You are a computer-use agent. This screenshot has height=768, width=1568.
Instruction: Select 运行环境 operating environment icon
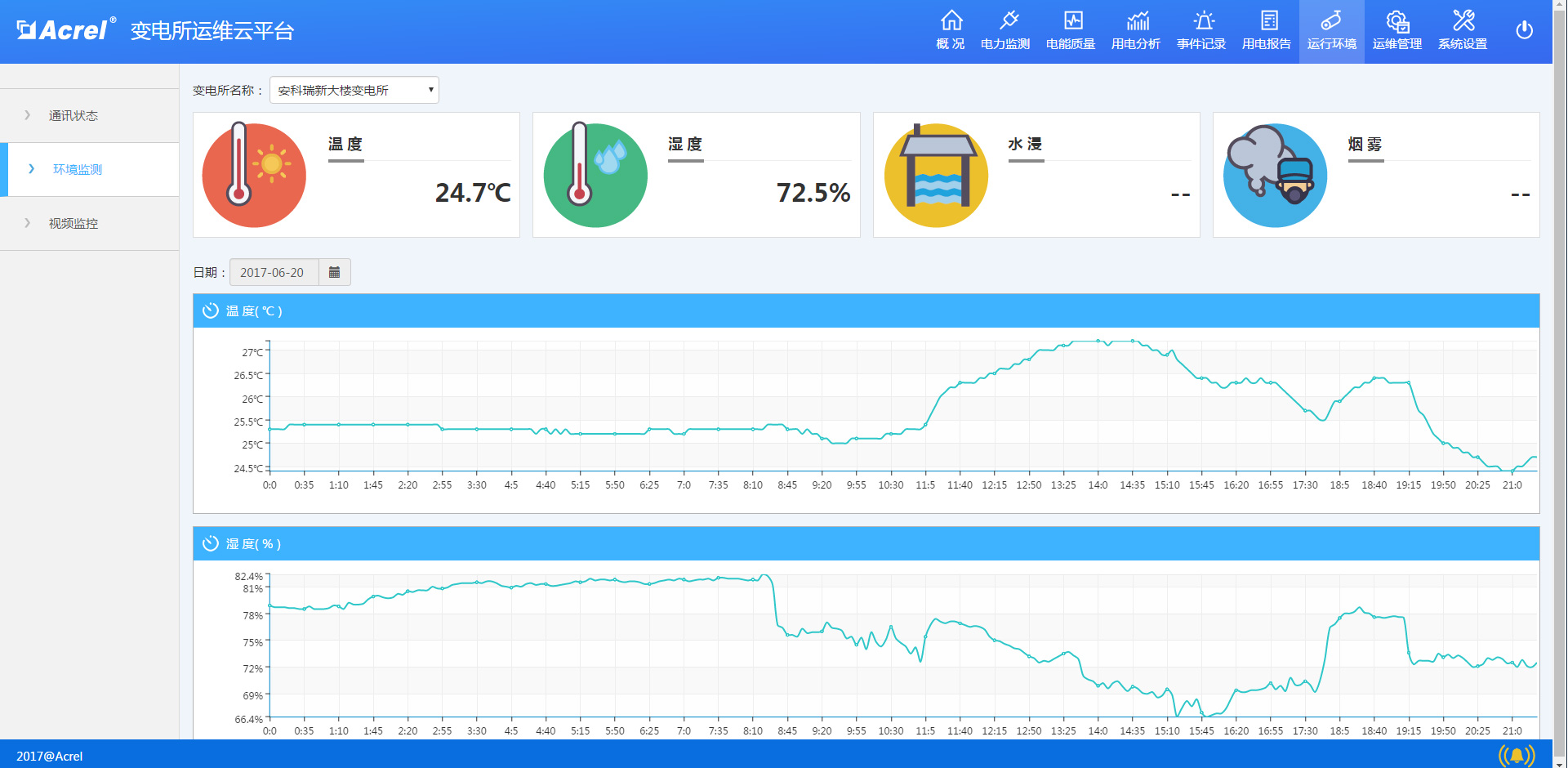point(1331,20)
